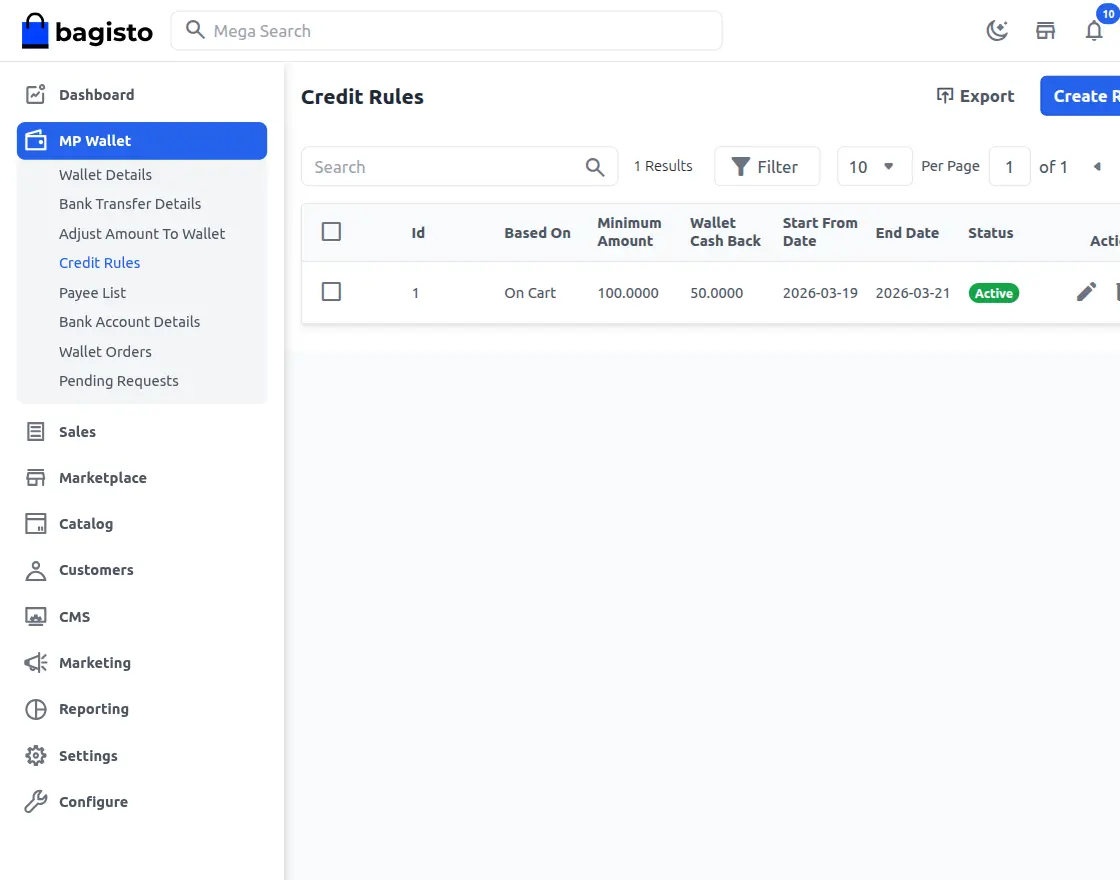This screenshot has height=880, width=1120.
Task: Click the magnifier in the search bar
Action: coord(595,166)
